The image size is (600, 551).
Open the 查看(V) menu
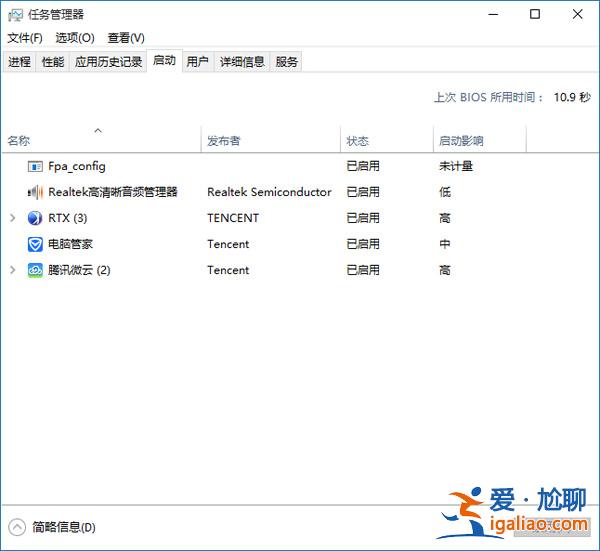tap(126, 38)
